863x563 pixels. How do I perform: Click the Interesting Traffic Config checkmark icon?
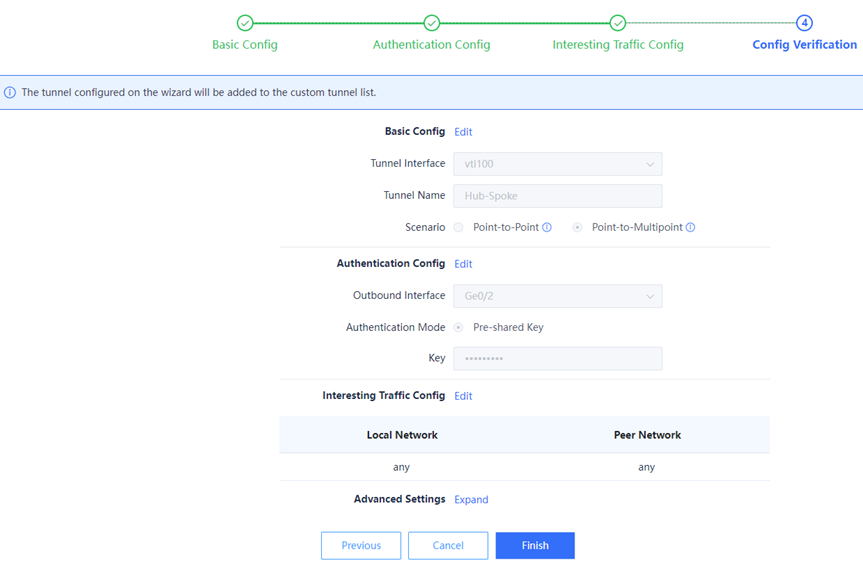[x=618, y=23]
